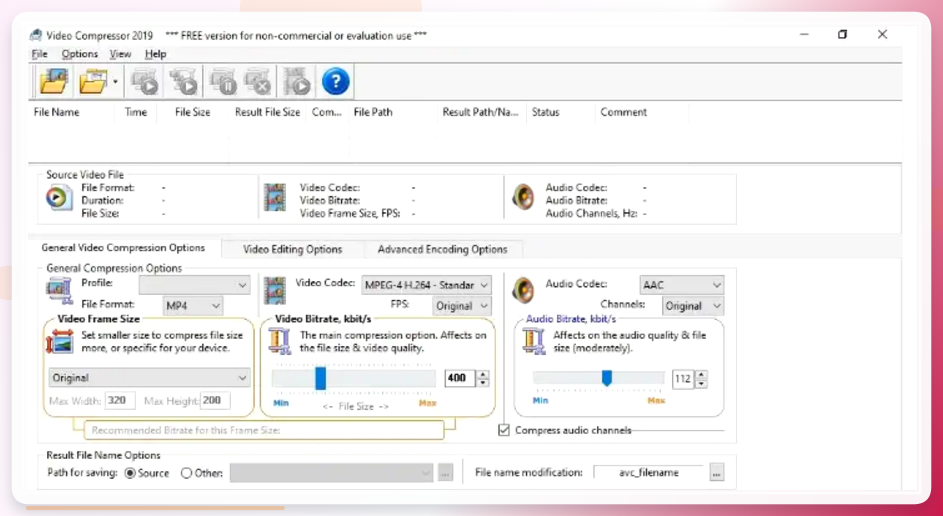Click the Recommended Bitrate for this Frame Size field
This screenshot has width=943, height=516.
[264, 430]
